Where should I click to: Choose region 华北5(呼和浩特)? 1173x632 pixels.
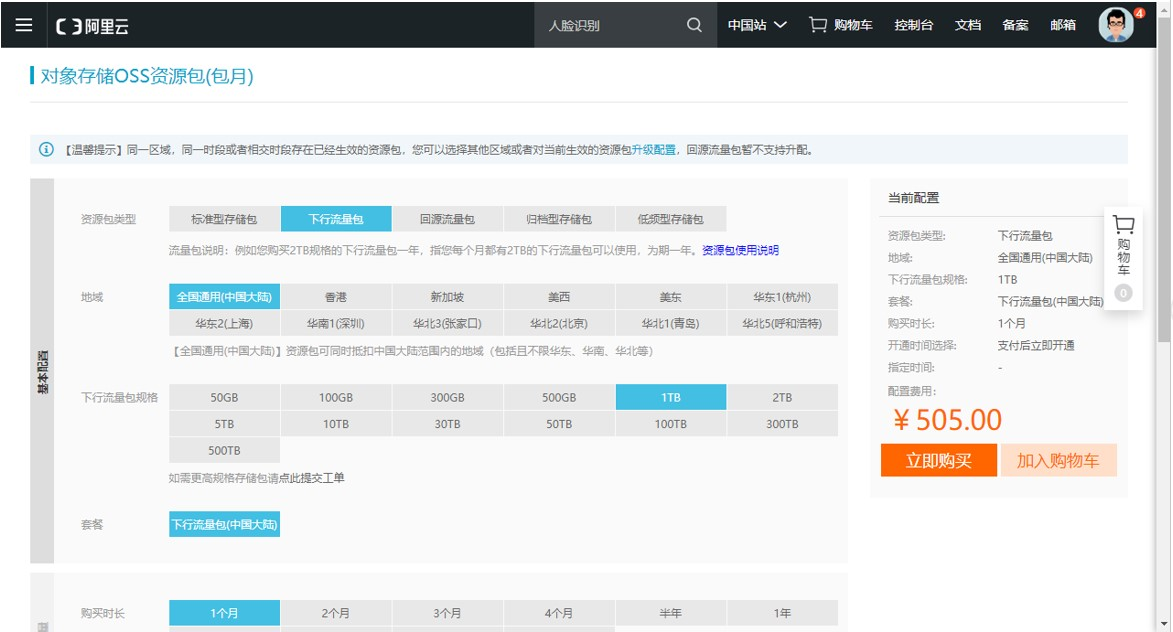(782, 323)
